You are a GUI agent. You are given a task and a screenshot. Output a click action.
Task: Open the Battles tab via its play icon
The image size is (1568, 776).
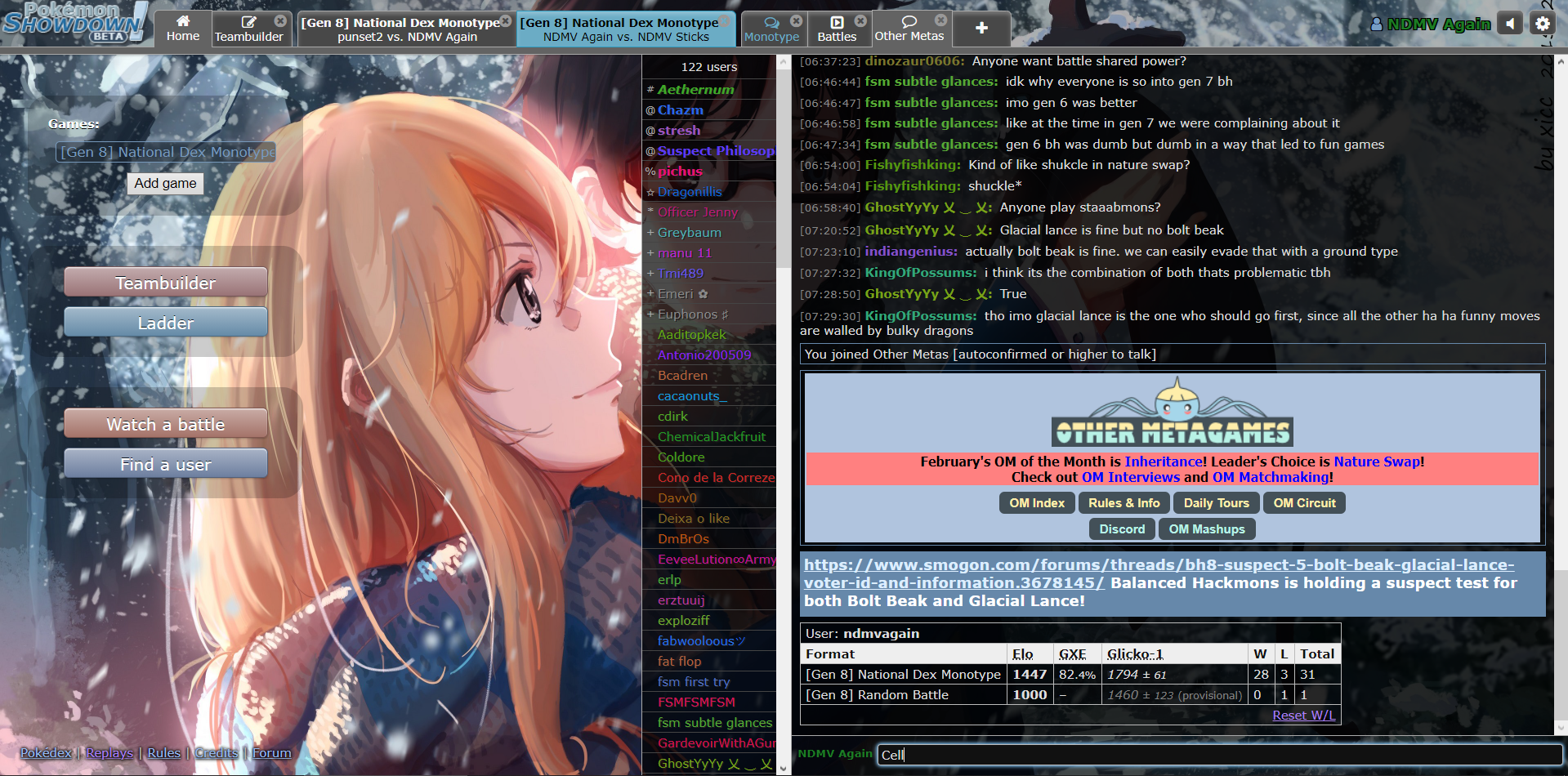pos(838,21)
